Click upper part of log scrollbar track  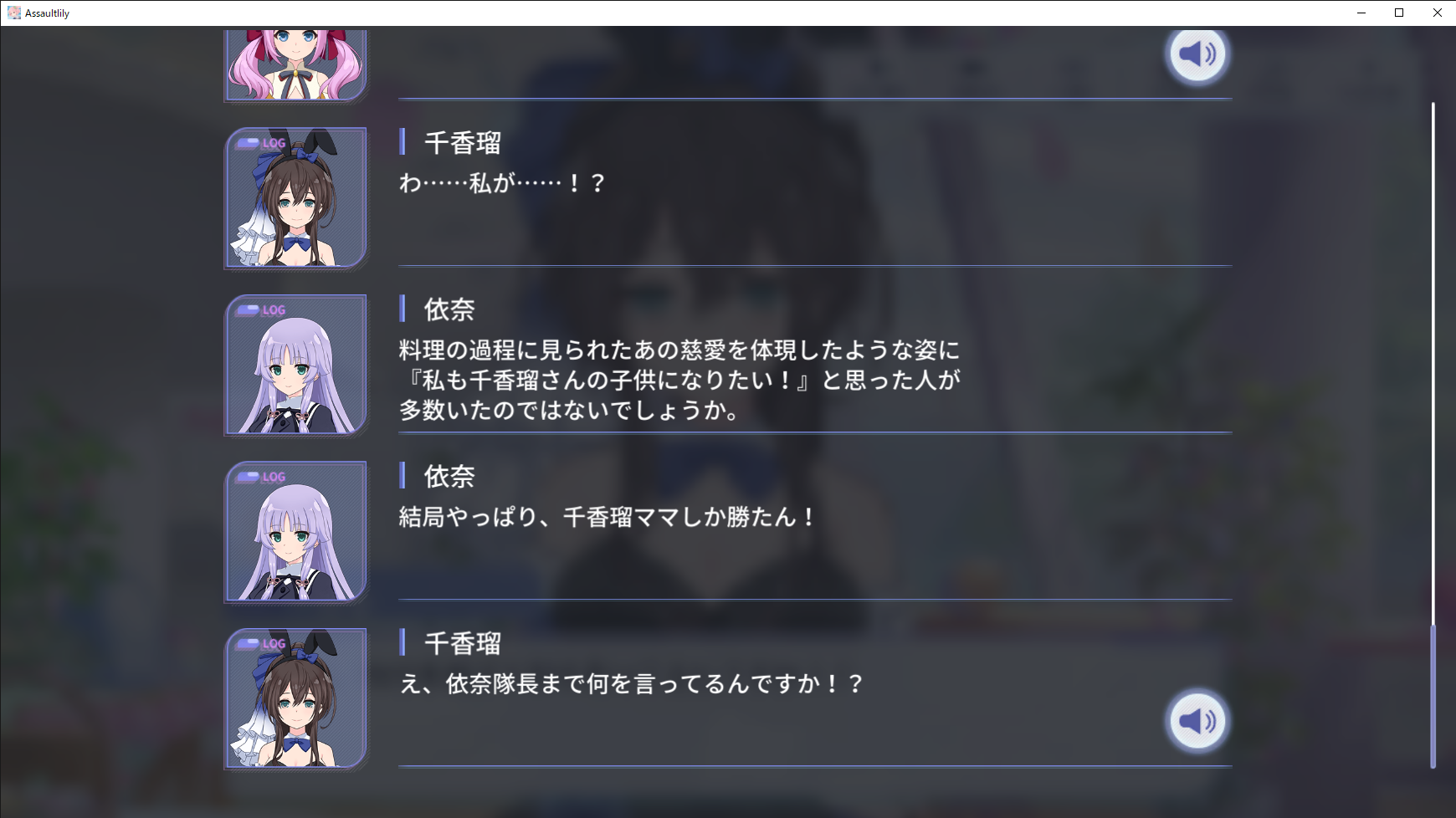pyautogui.click(x=1433, y=251)
